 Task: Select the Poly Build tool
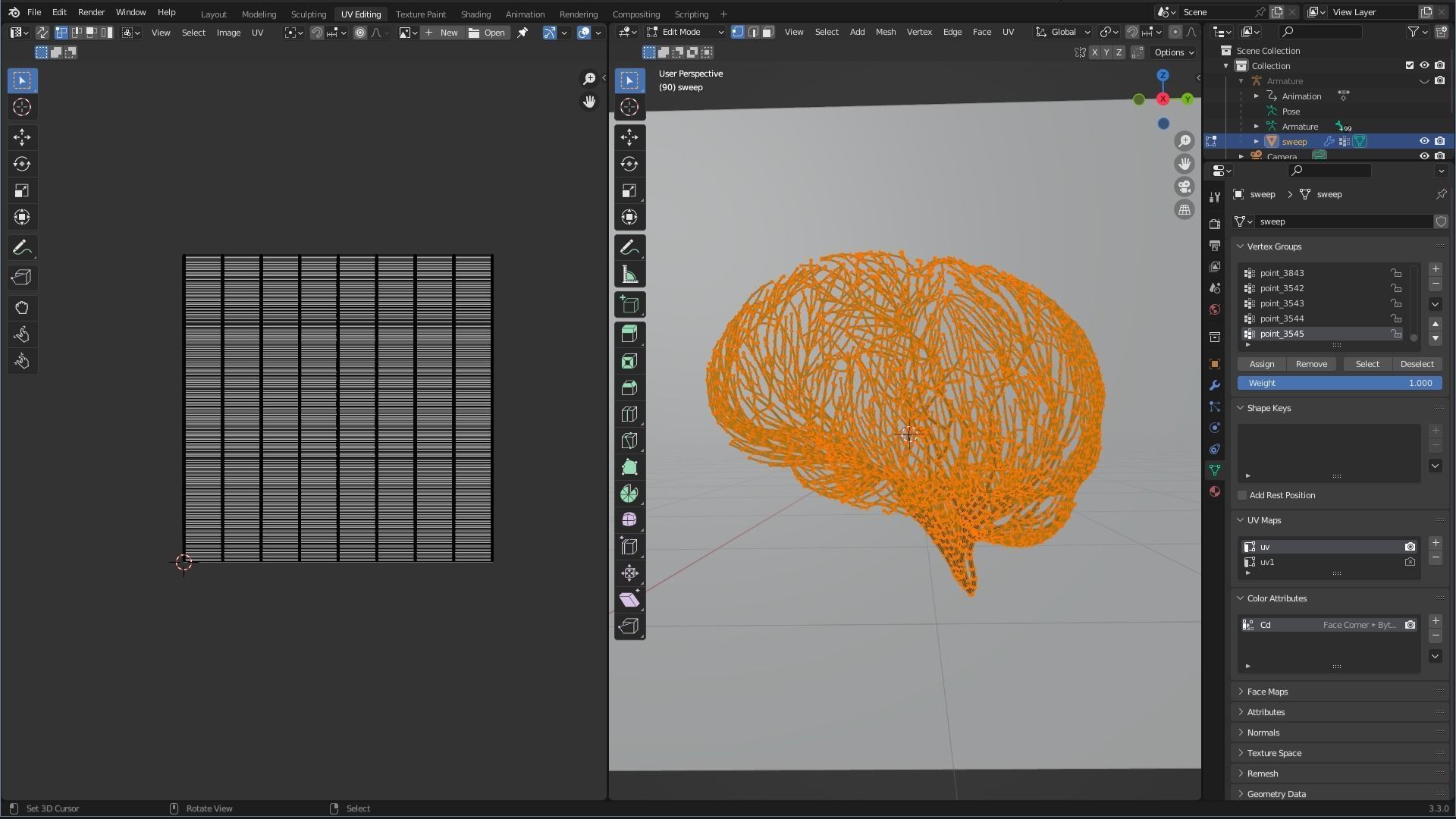(629, 467)
